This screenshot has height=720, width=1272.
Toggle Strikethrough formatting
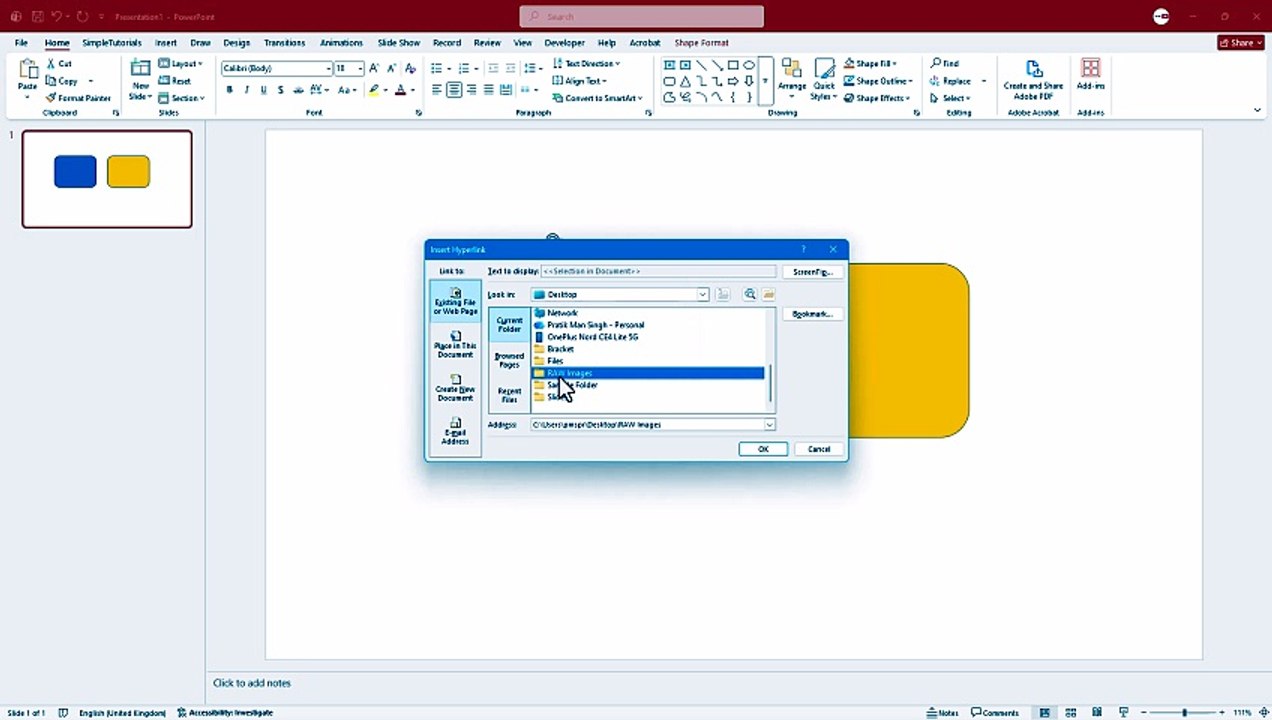pos(299,90)
